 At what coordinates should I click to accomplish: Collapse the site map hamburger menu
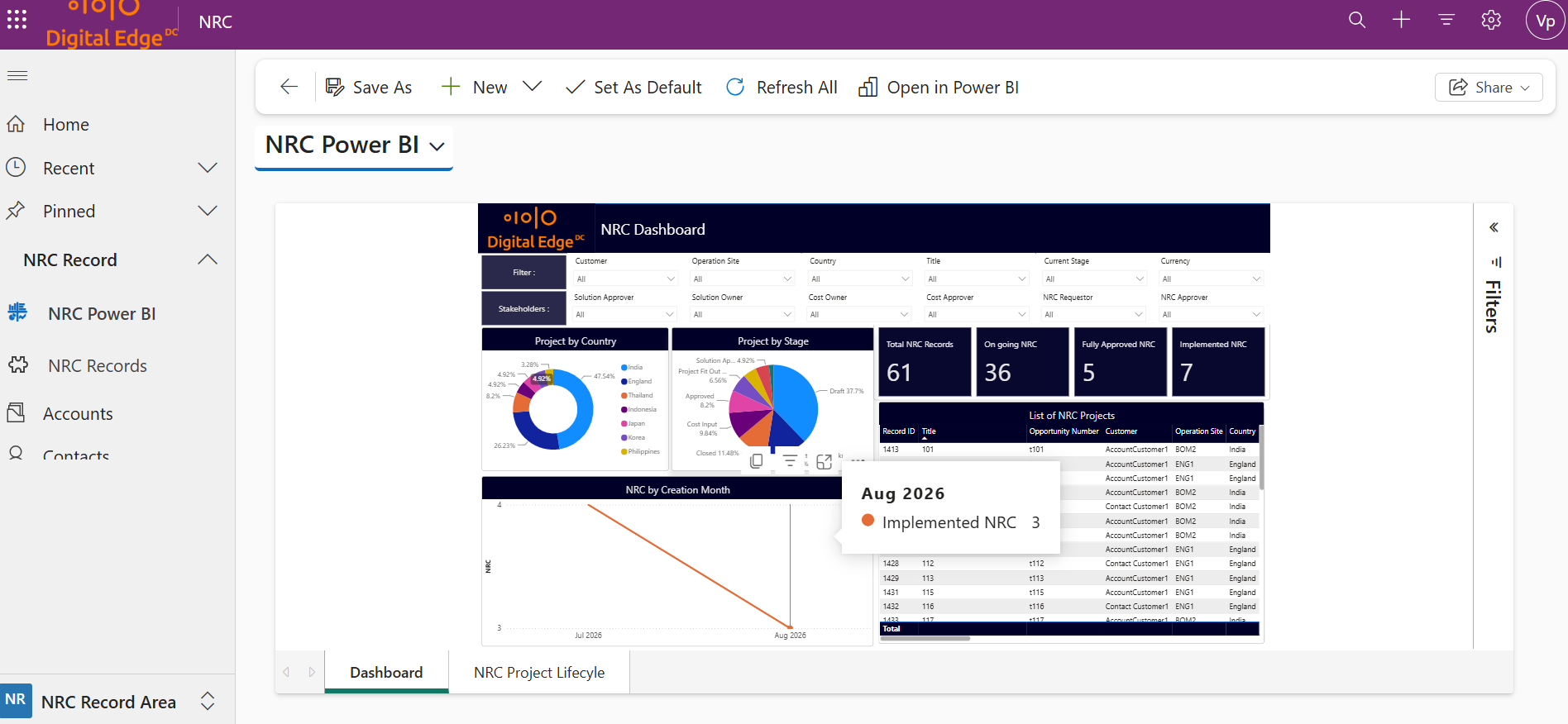[17, 76]
